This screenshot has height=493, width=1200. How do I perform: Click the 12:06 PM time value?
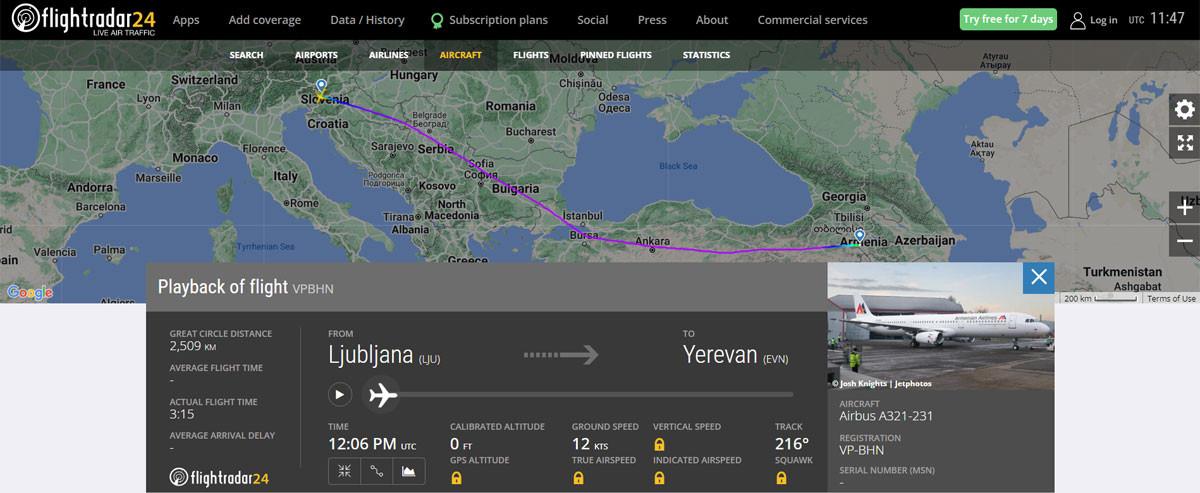click(372, 444)
